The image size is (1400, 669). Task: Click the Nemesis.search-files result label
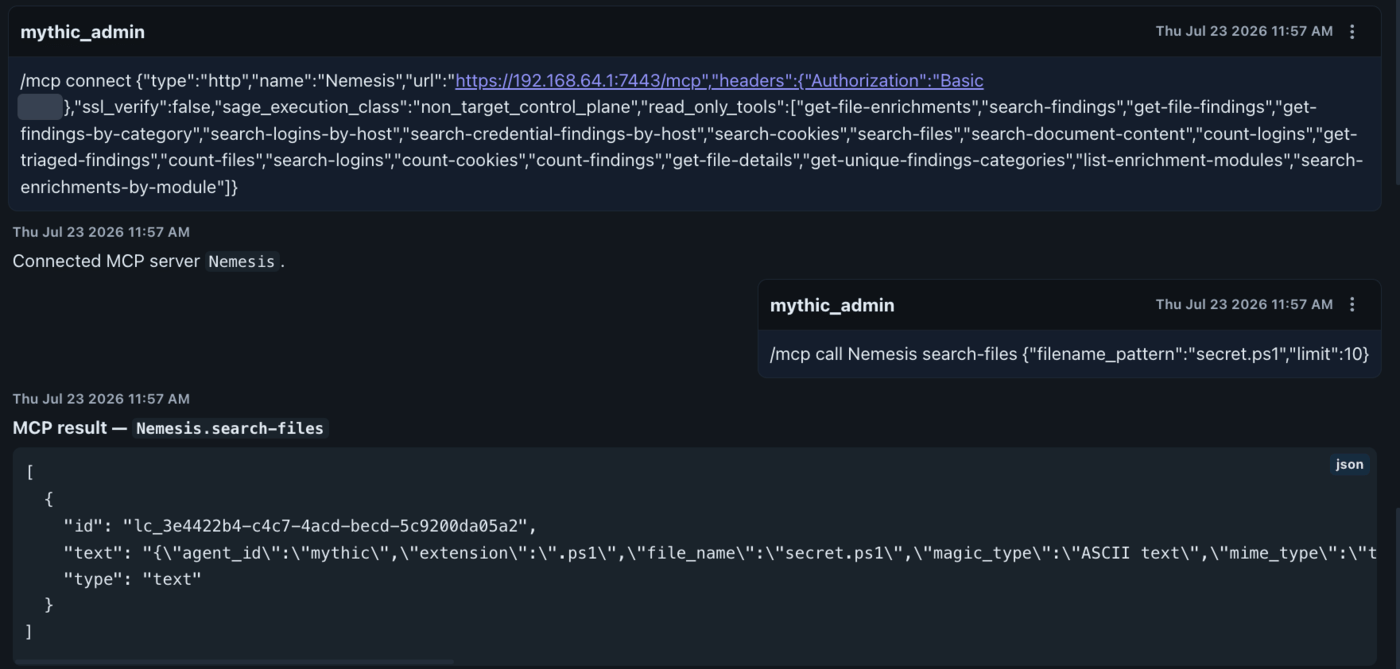tap(230, 428)
